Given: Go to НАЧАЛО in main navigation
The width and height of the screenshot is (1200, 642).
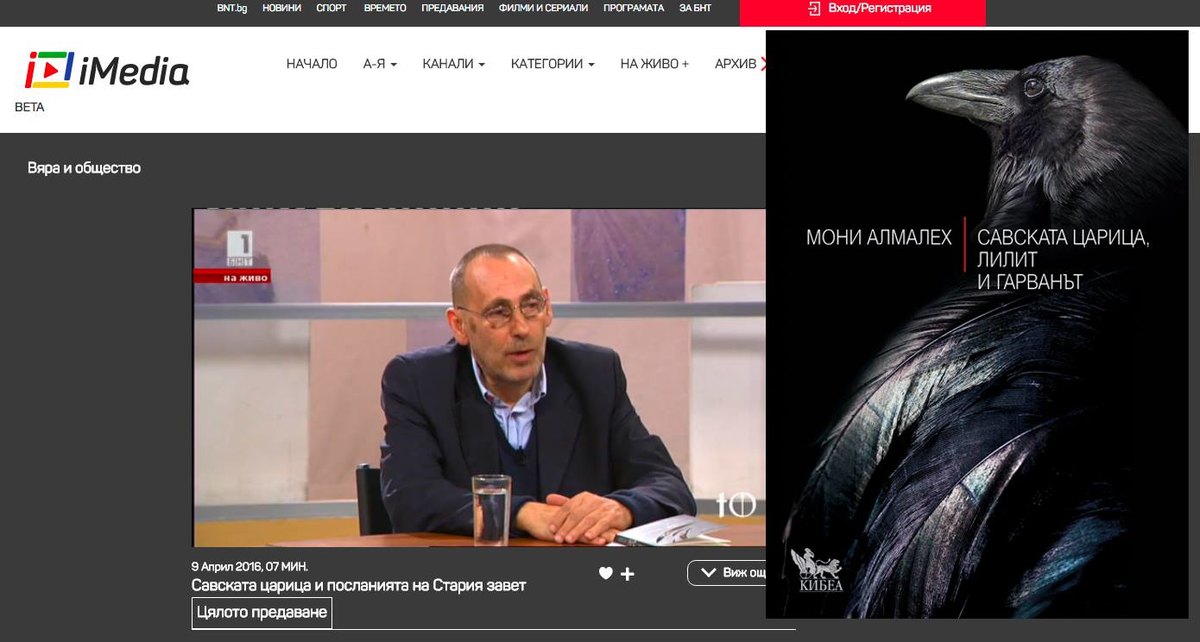Looking at the screenshot, I should coord(312,64).
